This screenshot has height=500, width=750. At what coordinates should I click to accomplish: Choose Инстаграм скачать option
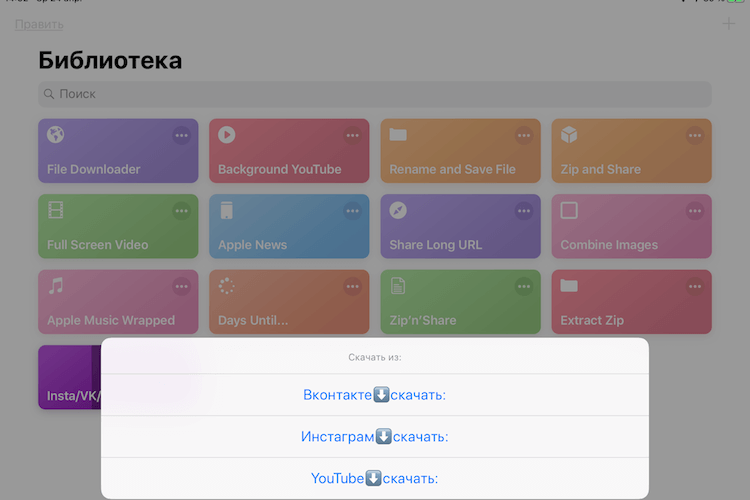pyautogui.click(x=375, y=436)
